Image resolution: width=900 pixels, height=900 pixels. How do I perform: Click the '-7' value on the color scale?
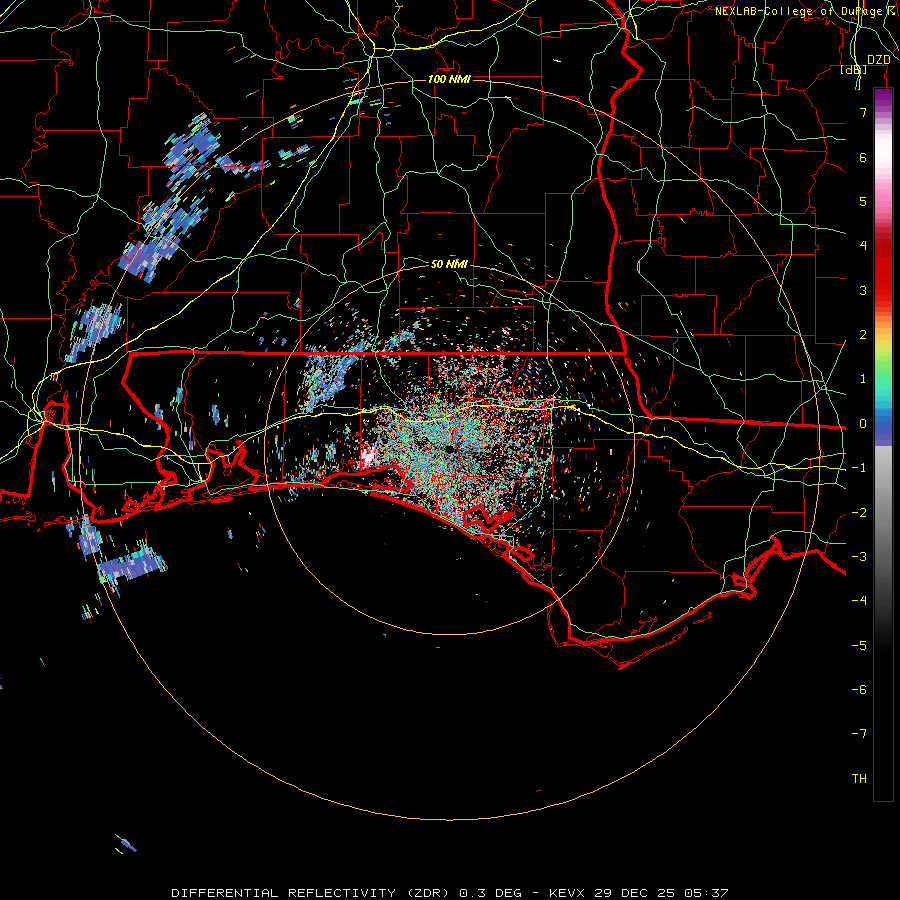[859, 734]
